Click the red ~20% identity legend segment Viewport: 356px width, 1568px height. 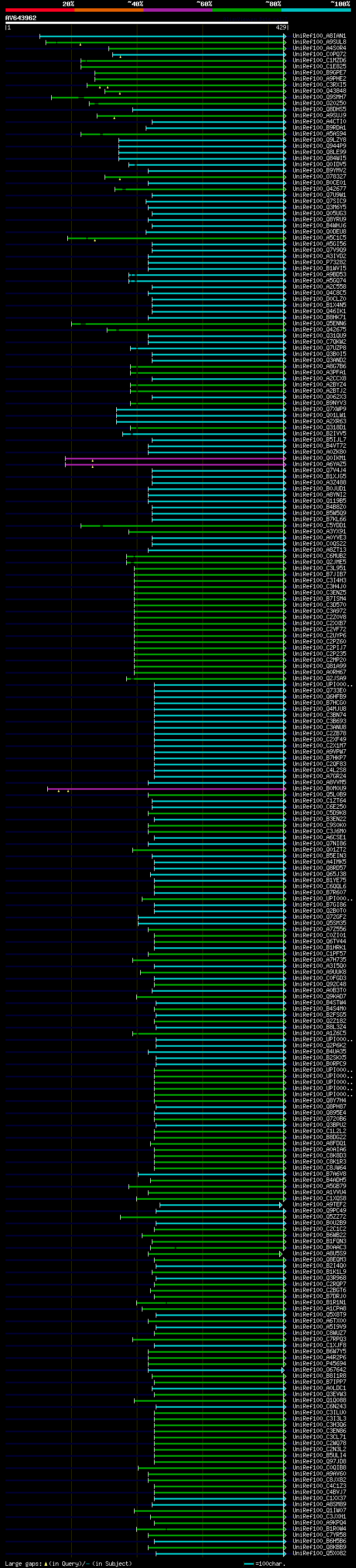39,10
